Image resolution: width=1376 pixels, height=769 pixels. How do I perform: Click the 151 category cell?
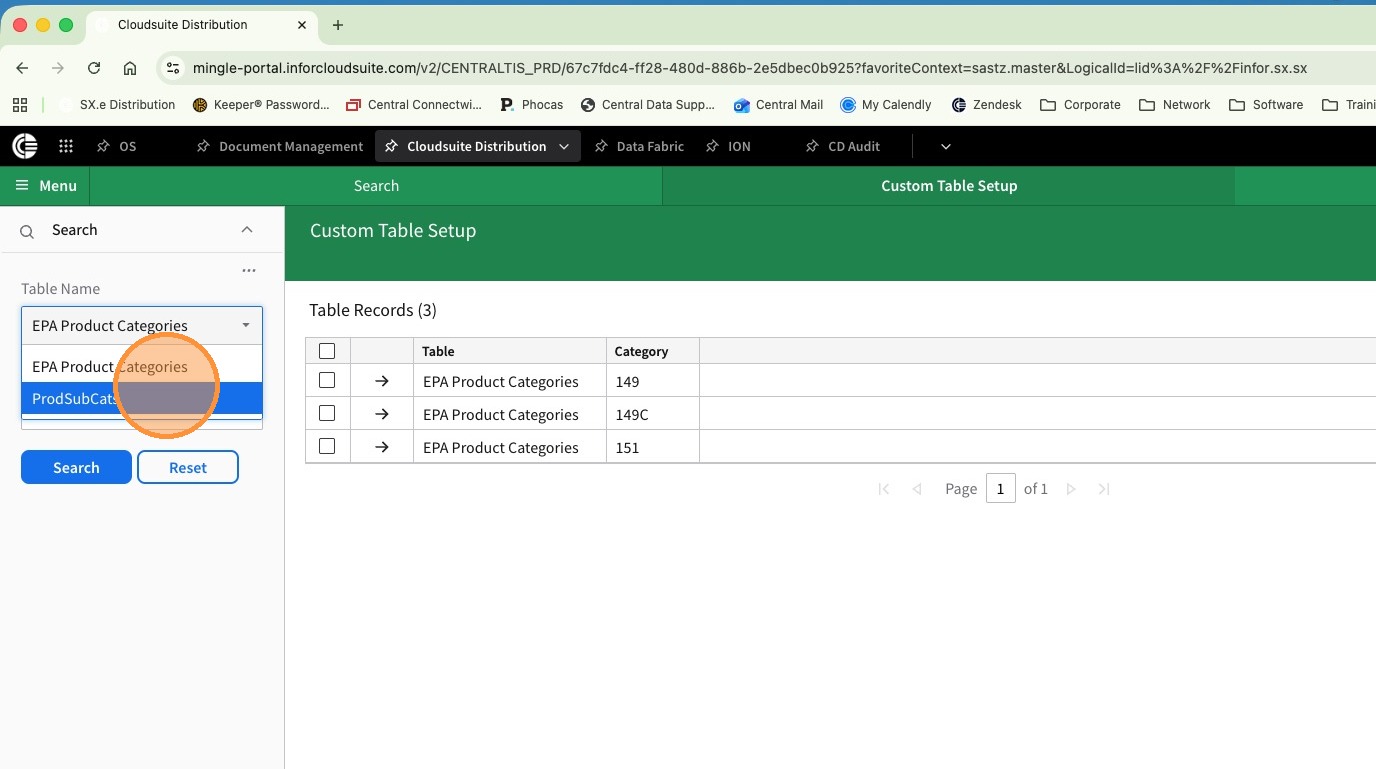point(652,447)
